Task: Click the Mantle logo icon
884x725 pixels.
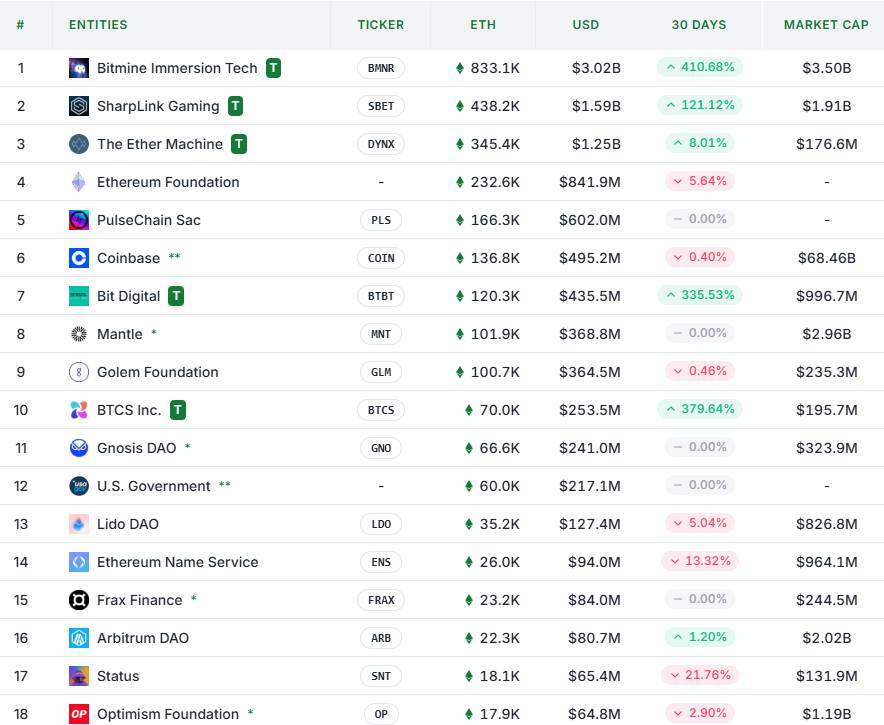Action: [x=79, y=334]
